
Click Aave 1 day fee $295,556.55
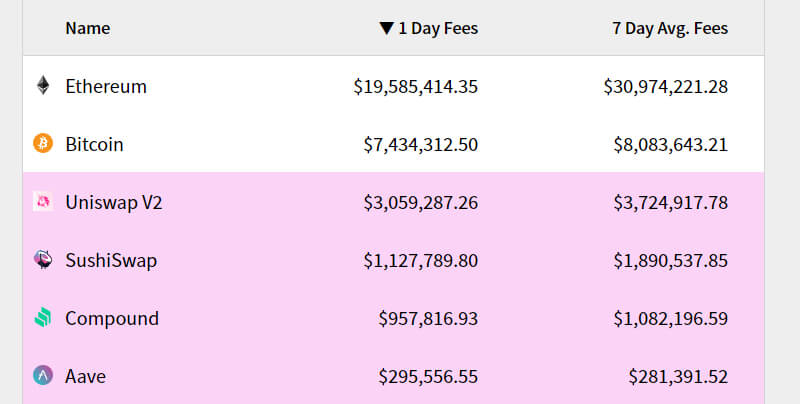(428, 377)
